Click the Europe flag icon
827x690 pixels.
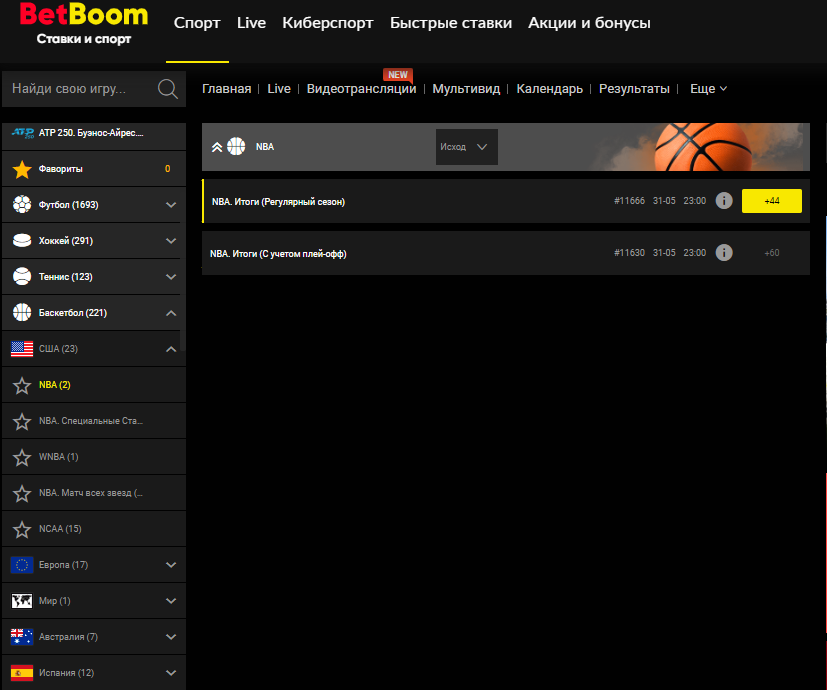[x=22, y=565]
